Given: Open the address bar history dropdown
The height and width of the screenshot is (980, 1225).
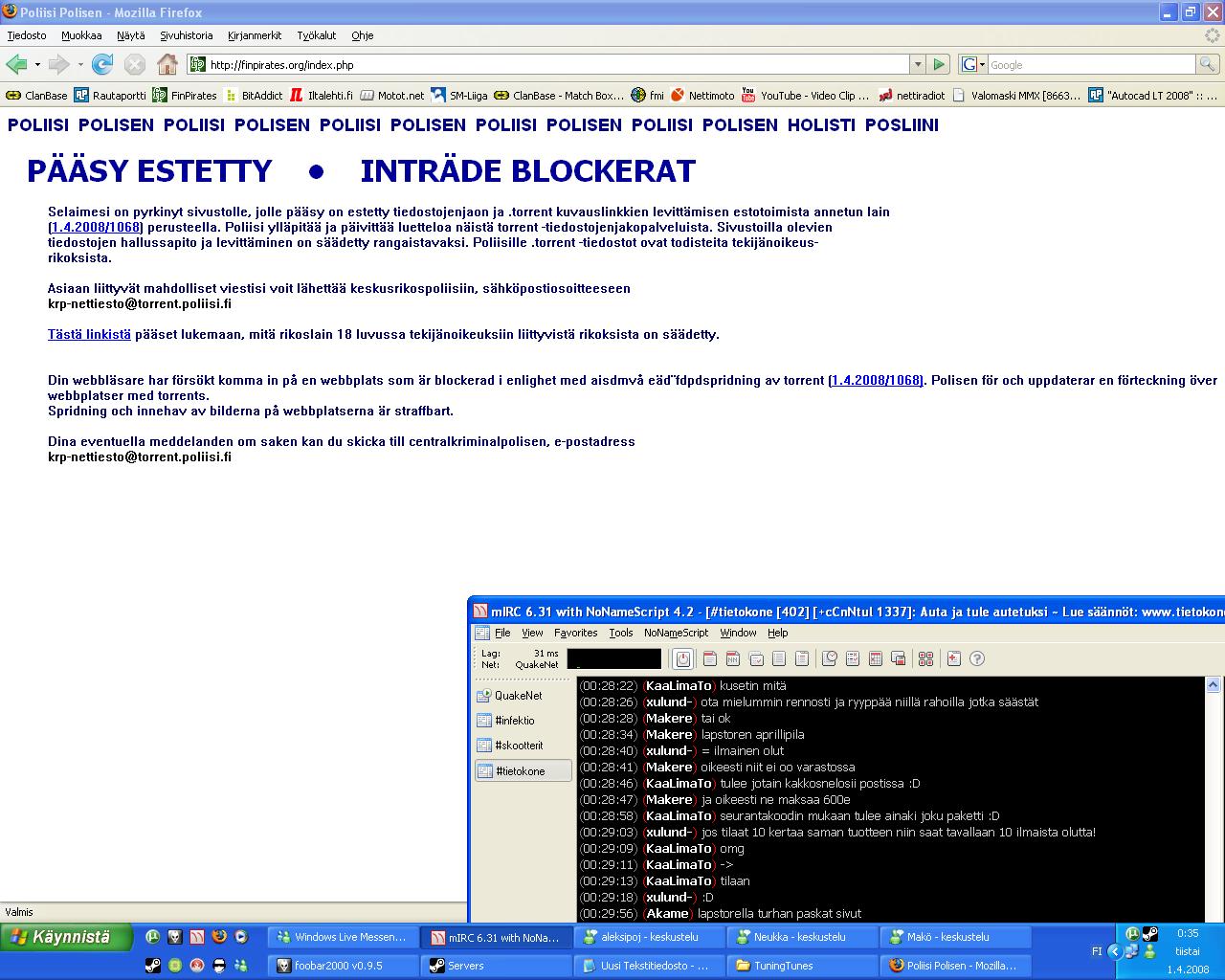Looking at the screenshot, I should [x=918, y=64].
